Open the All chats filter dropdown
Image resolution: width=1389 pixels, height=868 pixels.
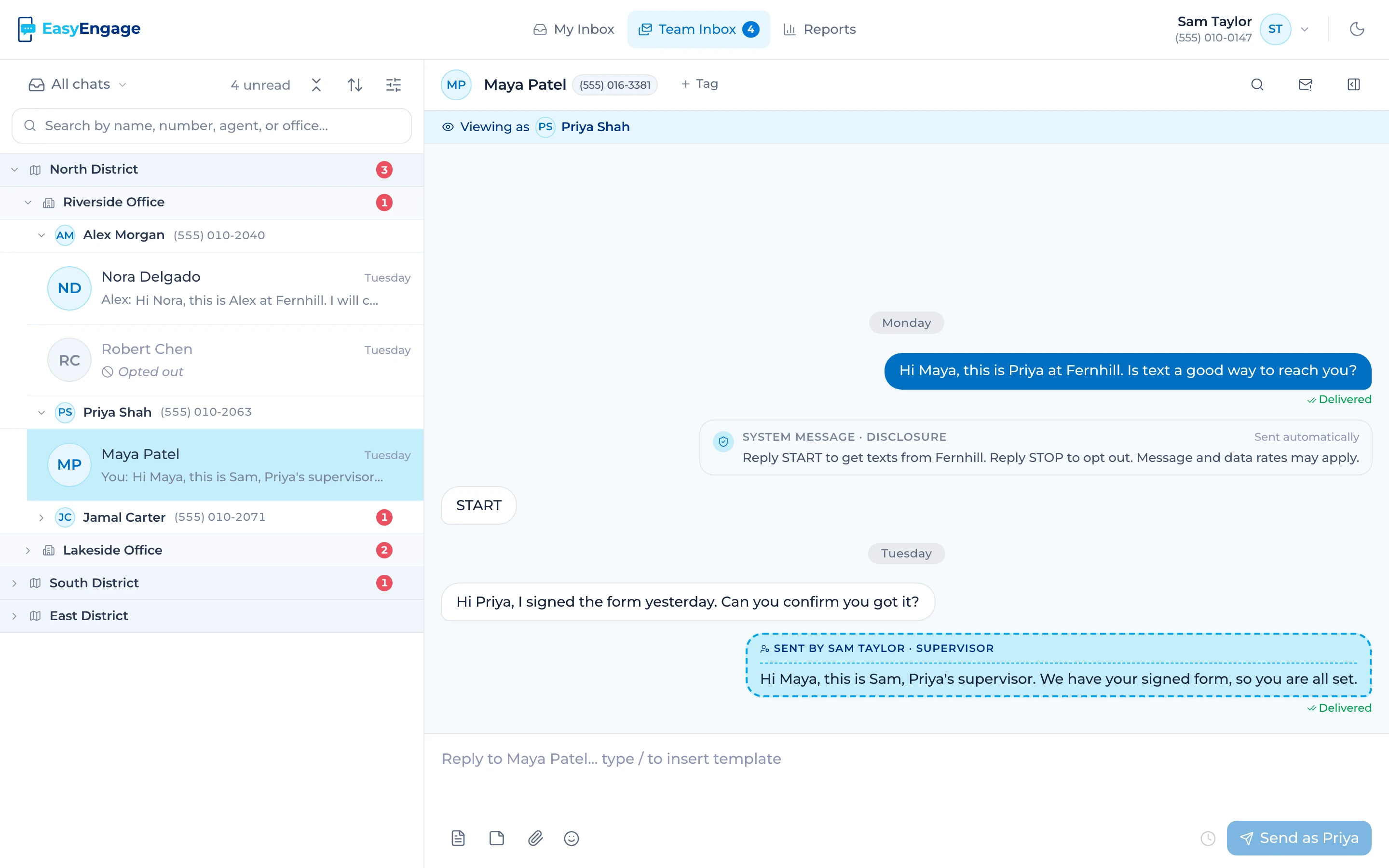[77, 84]
